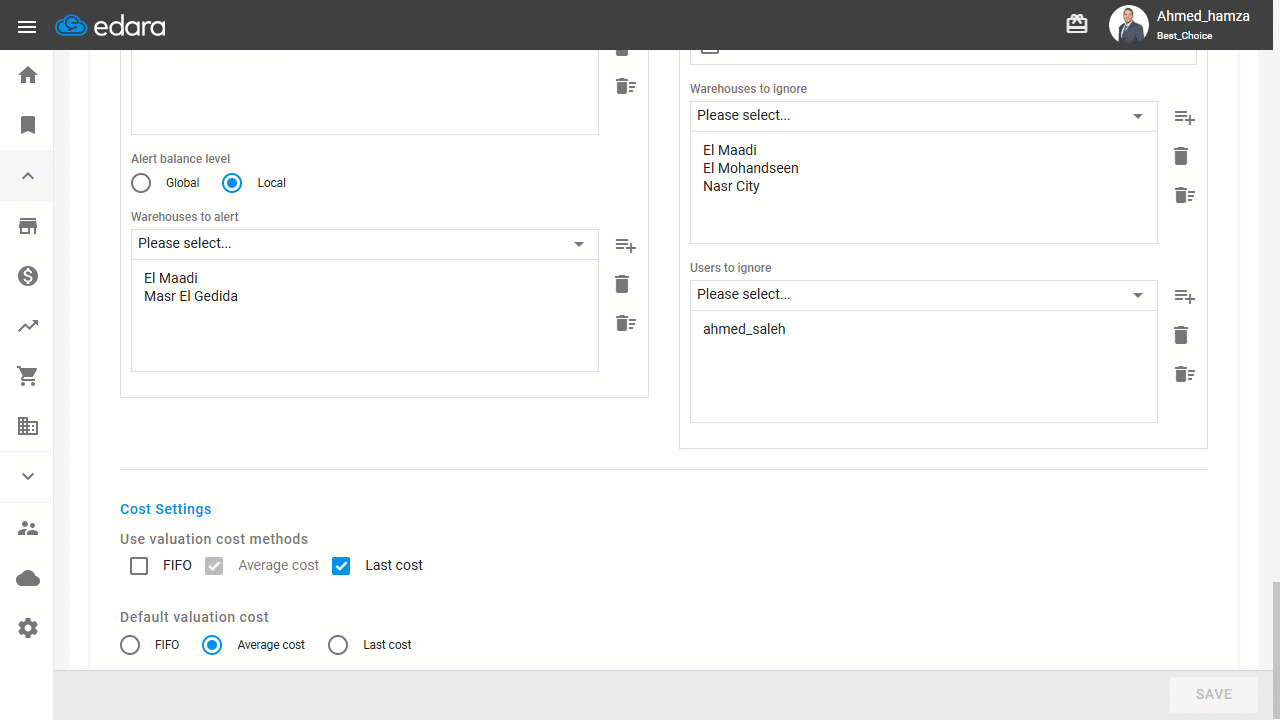The width and height of the screenshot is (1280, 720).
Task: Open Users to ignore dropdown
Action: [924, 295]
